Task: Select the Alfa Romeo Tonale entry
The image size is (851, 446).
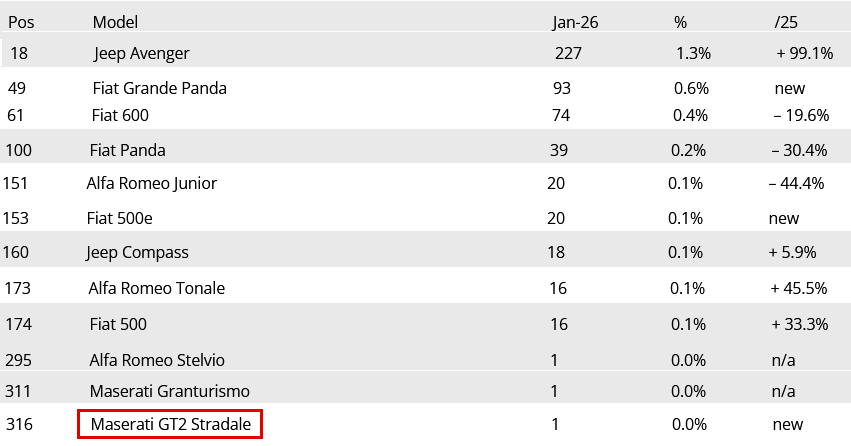Action: 156,288
